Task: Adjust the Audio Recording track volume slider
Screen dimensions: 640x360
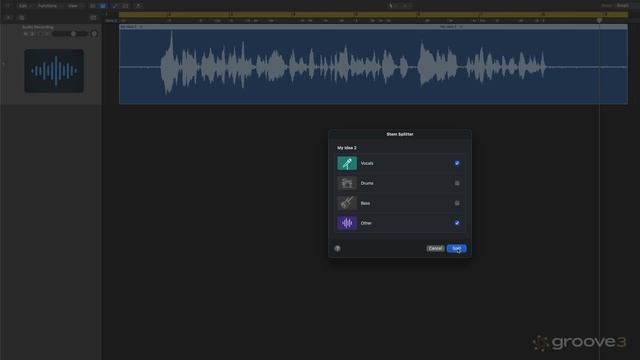Action: [69, 34]
